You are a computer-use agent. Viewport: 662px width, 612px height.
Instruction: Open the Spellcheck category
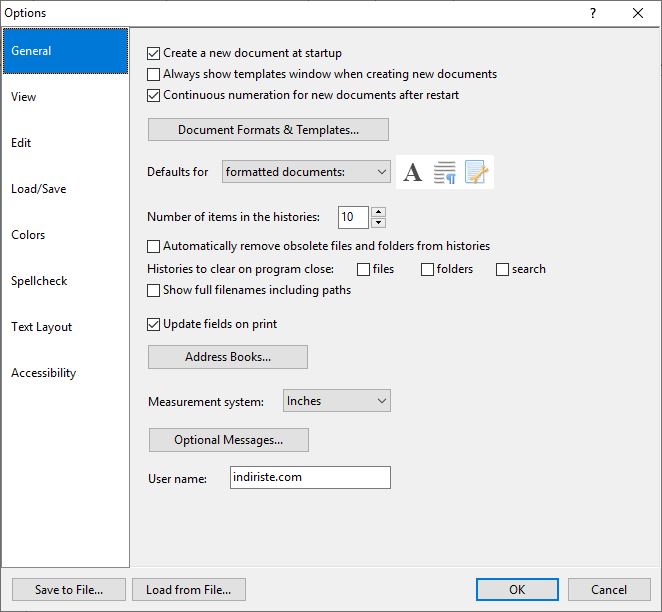65,281
